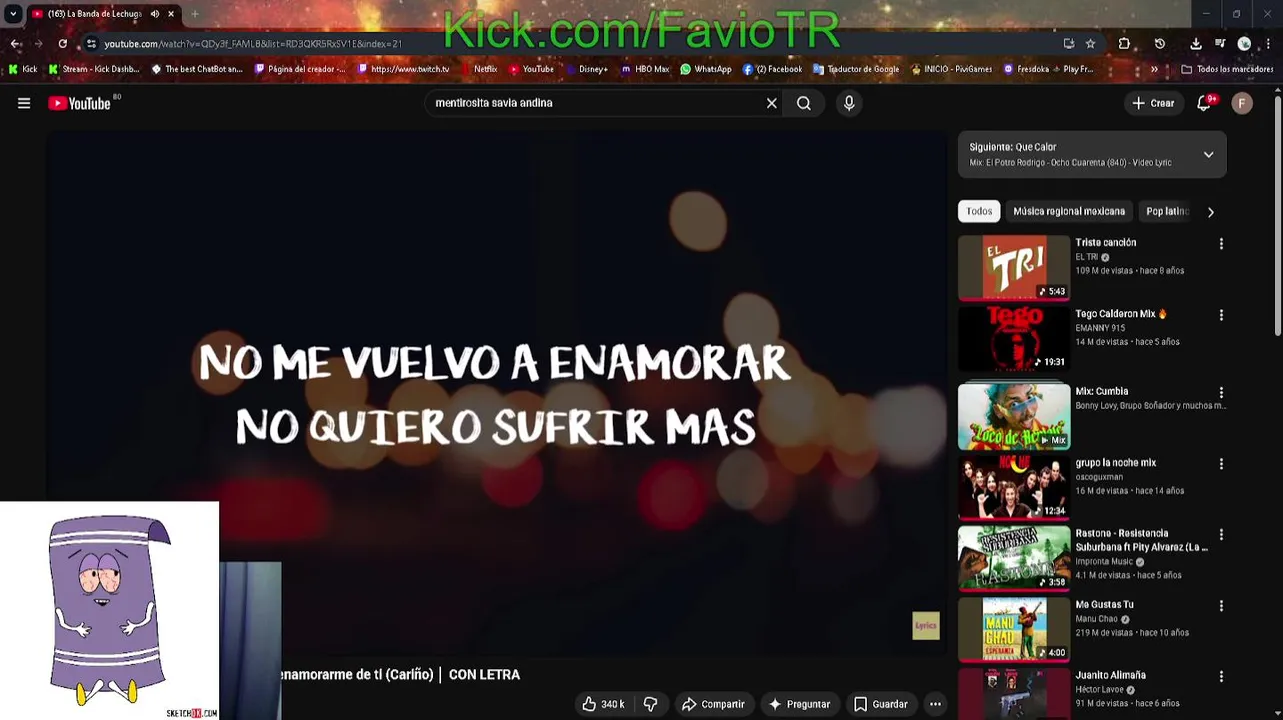Open the WhatsApp bookmark
1283x720 pixels.
coord(706,69)
